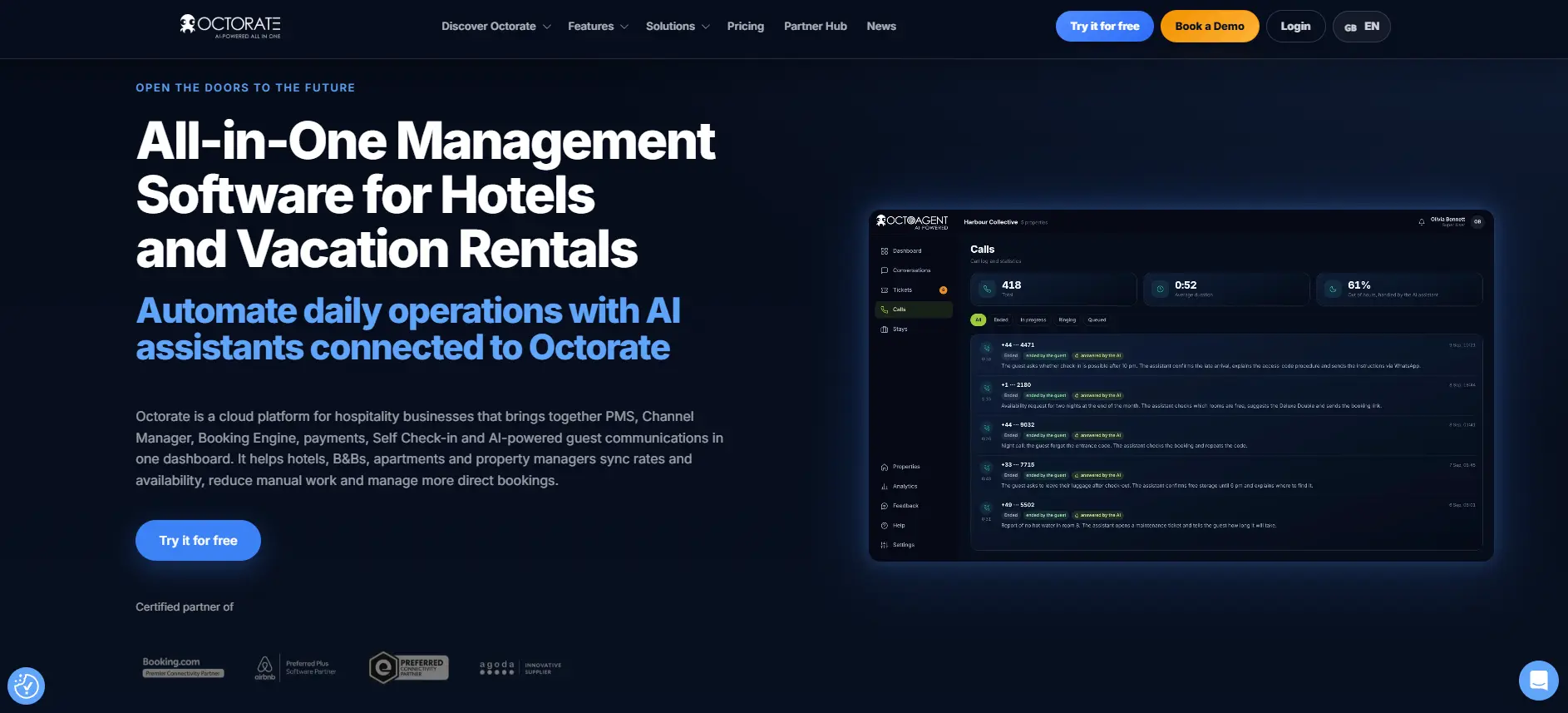1568x713 pixels.
Task: Click the Calls phone icon in the preview sidebar
Action: [x=884, y=309]
